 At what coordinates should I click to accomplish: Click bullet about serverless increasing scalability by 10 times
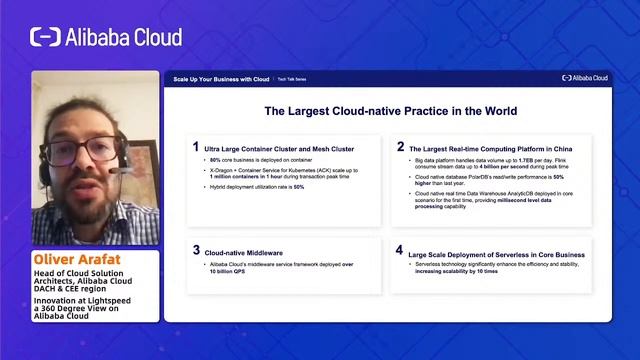tap(497, 268)
